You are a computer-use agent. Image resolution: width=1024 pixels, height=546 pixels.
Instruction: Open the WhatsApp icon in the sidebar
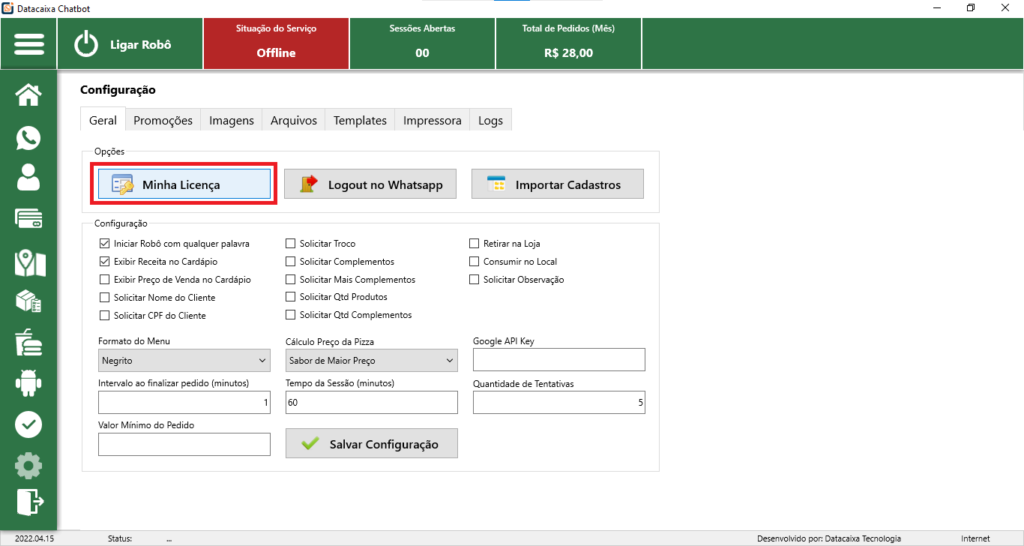[x=29, y=137]
